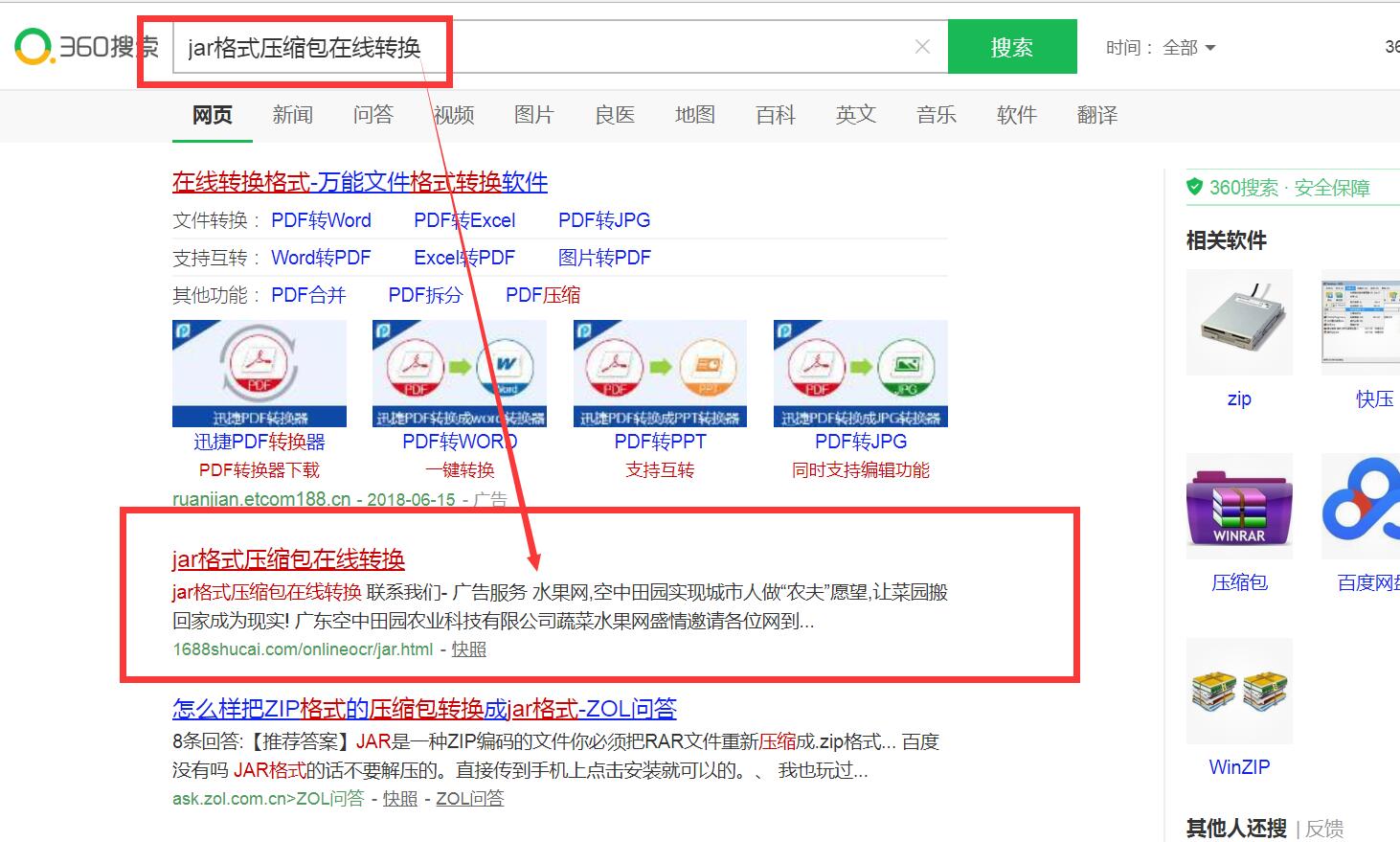Image resolution: width=1400 pixels, height=842 pixels.
Task: Click inside the search input field
Action: 575,46
